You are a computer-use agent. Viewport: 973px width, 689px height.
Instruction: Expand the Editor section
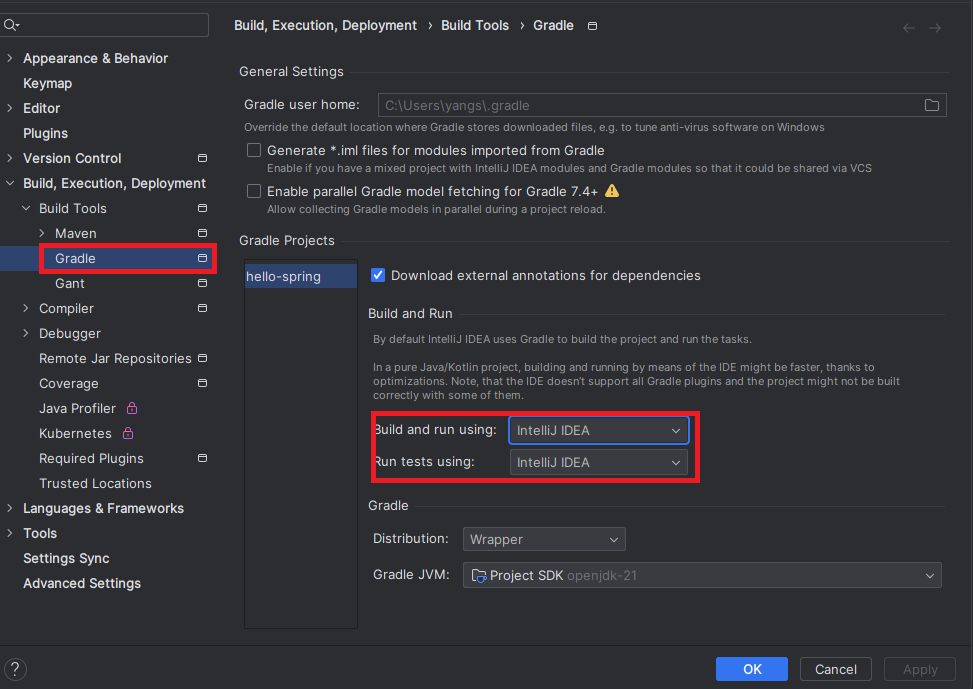(x=9, y=108)
